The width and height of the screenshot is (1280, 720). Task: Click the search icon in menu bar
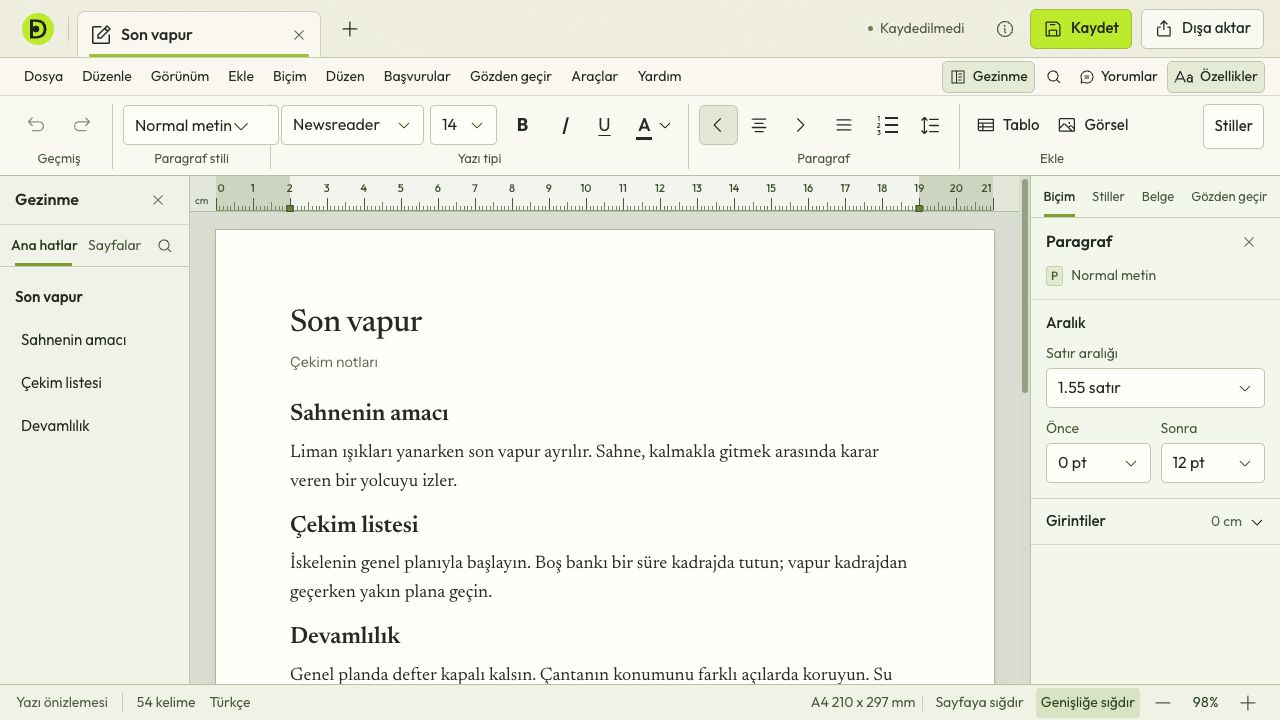(1054, 77)
